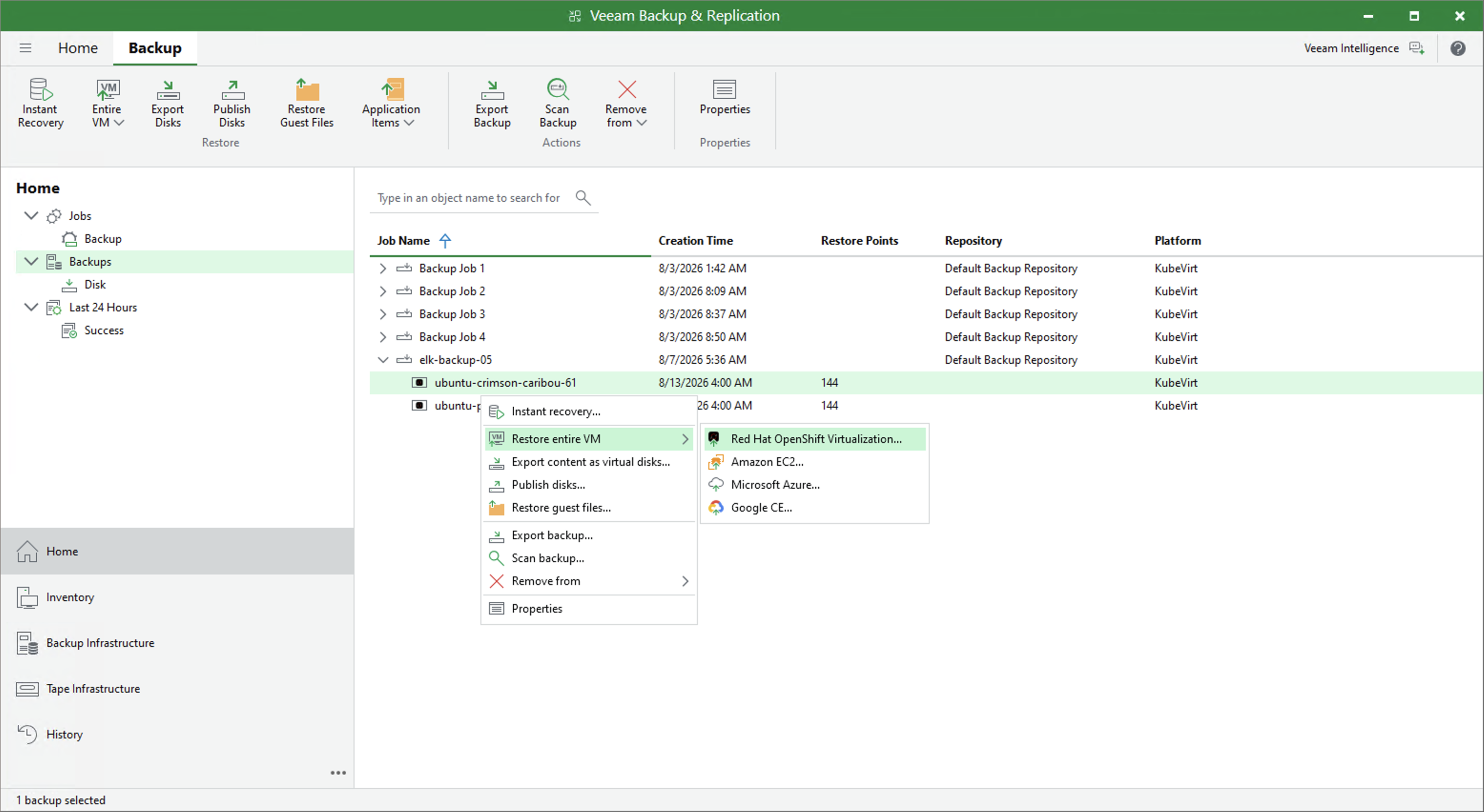Image resolution: width=1484 pixels, height=812 pixels.
Task: Switch to the Home ribbon tab
Action: coord(78,48)
